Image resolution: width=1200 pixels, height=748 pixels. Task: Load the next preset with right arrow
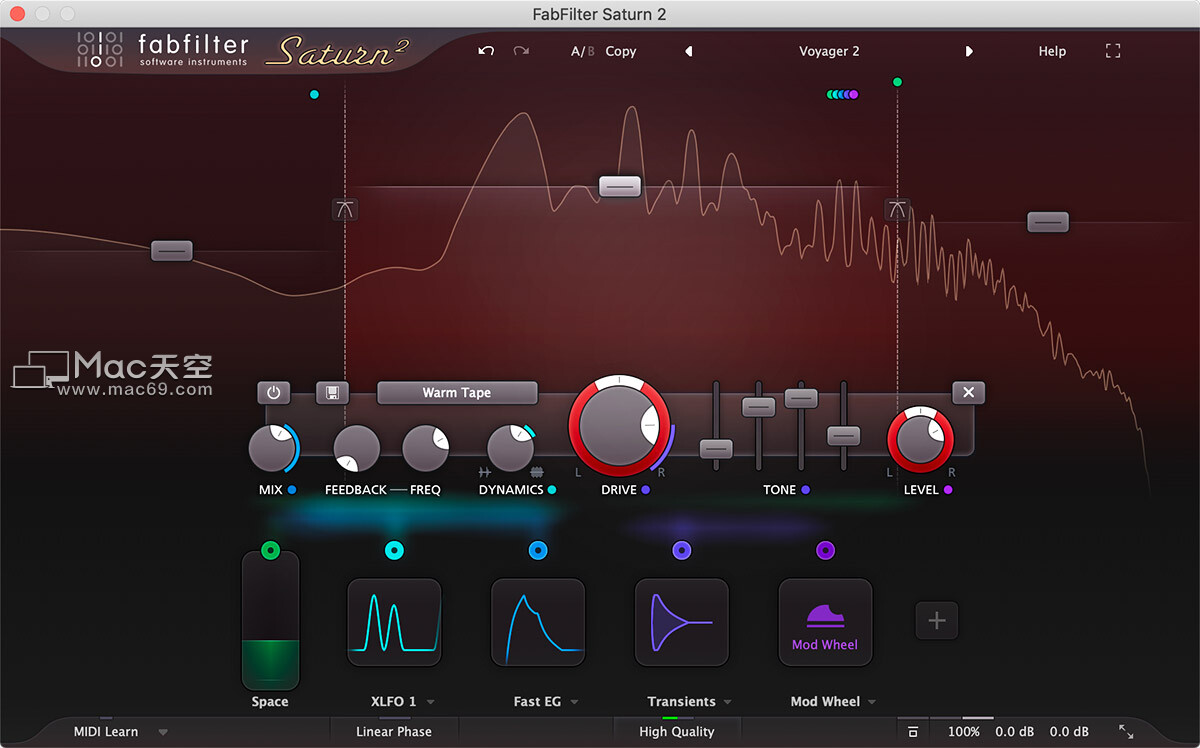point(968,51)
